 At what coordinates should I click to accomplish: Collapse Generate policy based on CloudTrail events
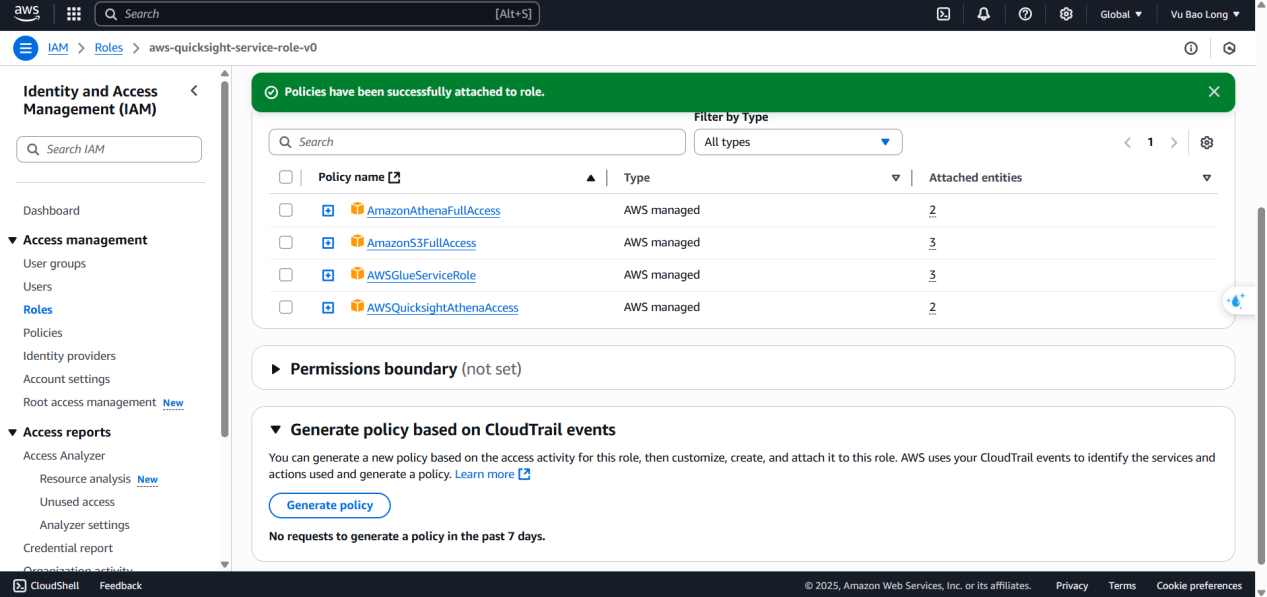point(276,430)
